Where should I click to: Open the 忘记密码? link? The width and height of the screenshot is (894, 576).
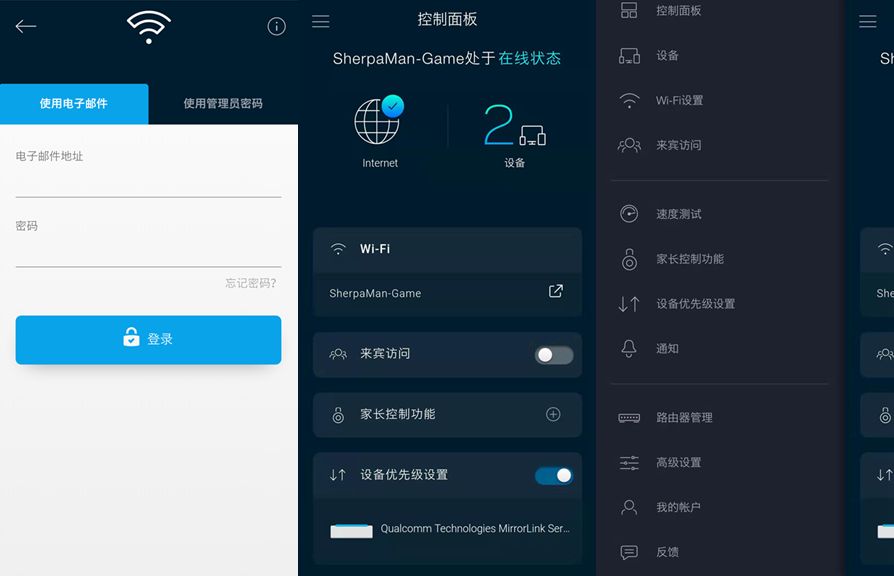(x=251, y=283)
